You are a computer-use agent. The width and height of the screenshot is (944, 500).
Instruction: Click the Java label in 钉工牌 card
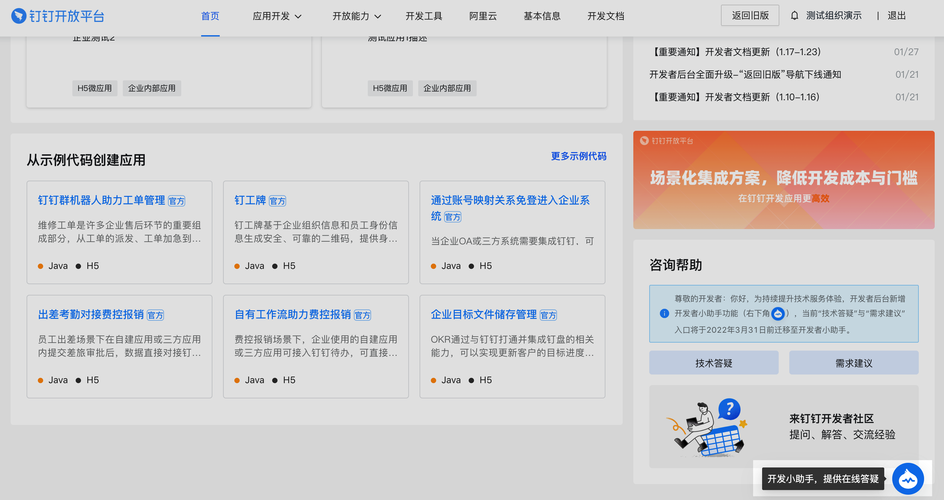255,266
